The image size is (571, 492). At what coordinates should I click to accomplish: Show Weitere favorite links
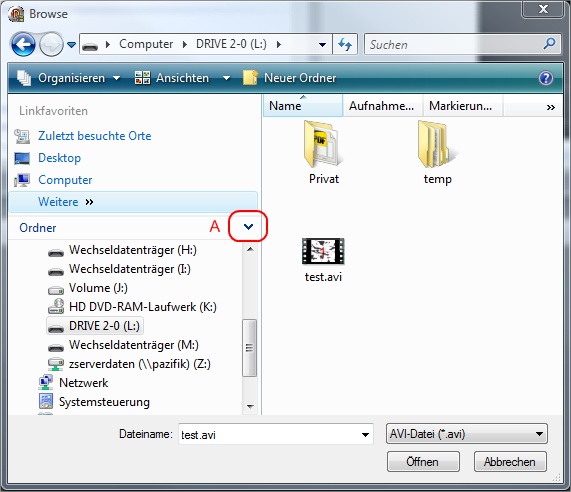click(x=133, y=202)
